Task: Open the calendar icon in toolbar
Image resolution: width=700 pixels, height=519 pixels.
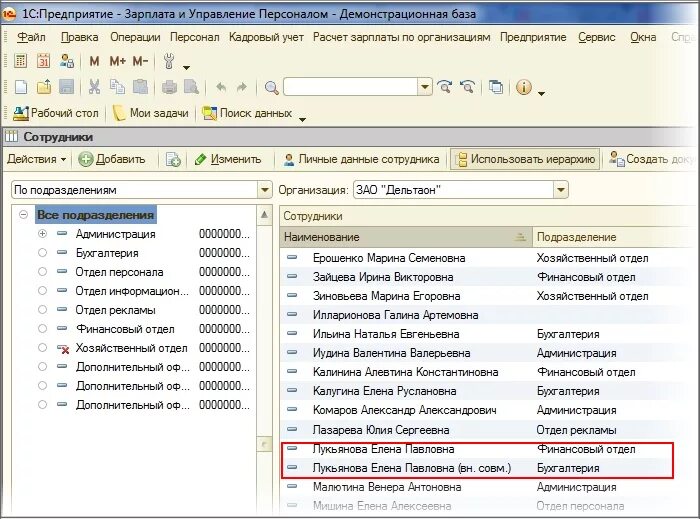Action: click(43, 61)
